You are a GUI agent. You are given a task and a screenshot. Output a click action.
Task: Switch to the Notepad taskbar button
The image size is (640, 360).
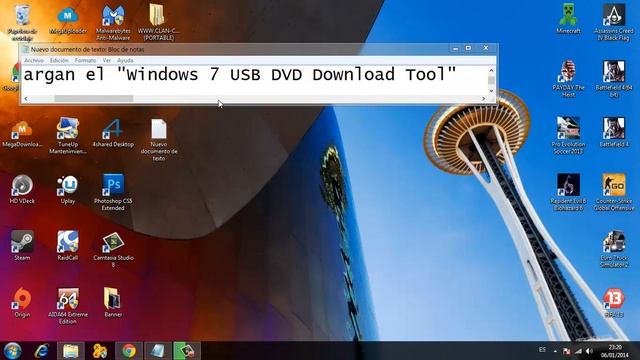(x=158, y=351)
